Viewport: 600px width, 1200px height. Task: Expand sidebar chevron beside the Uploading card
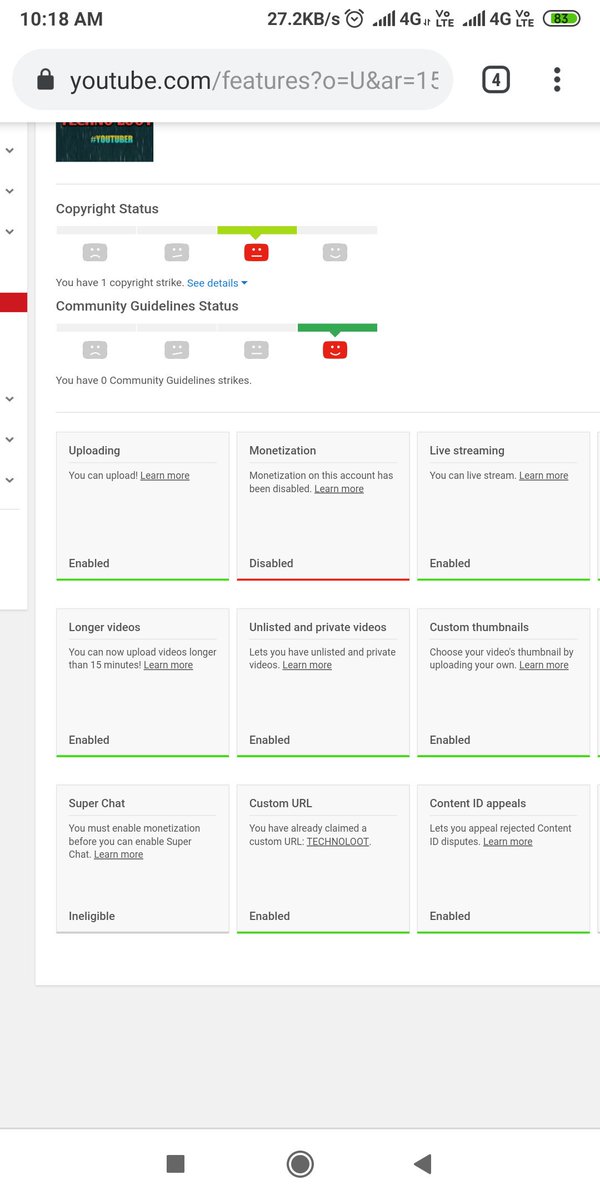click(x=9, y=439)
